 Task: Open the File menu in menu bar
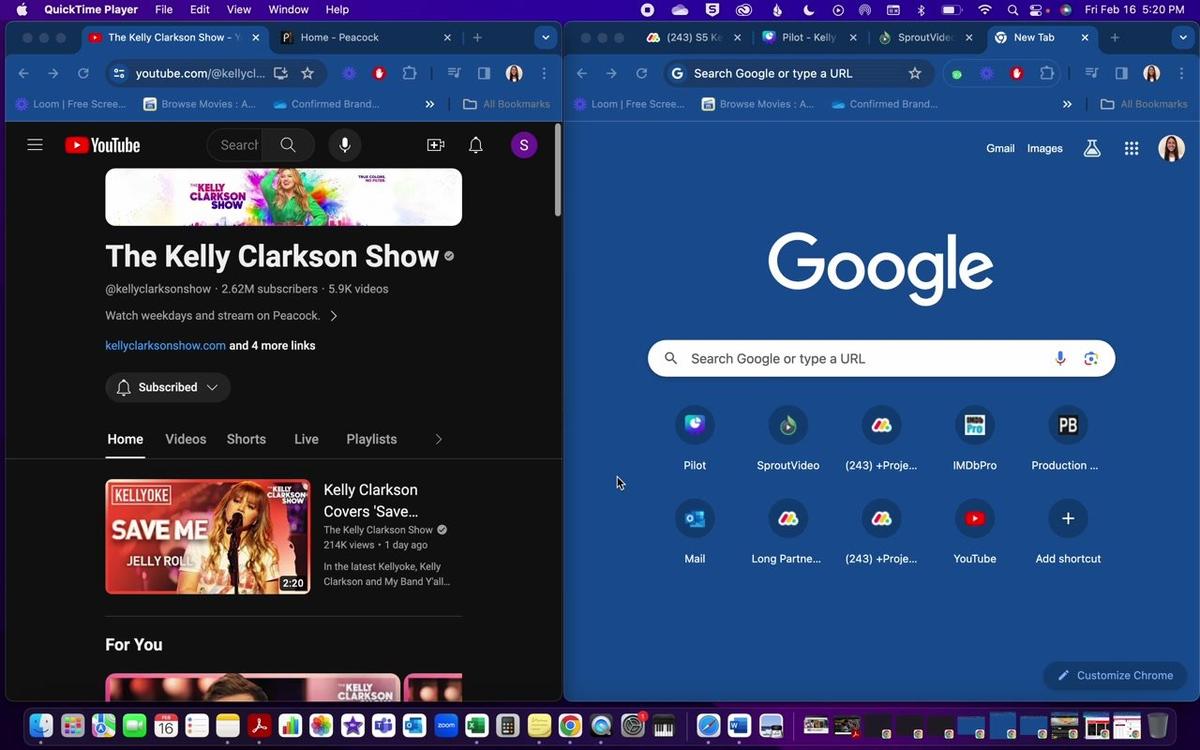point(164,10)
